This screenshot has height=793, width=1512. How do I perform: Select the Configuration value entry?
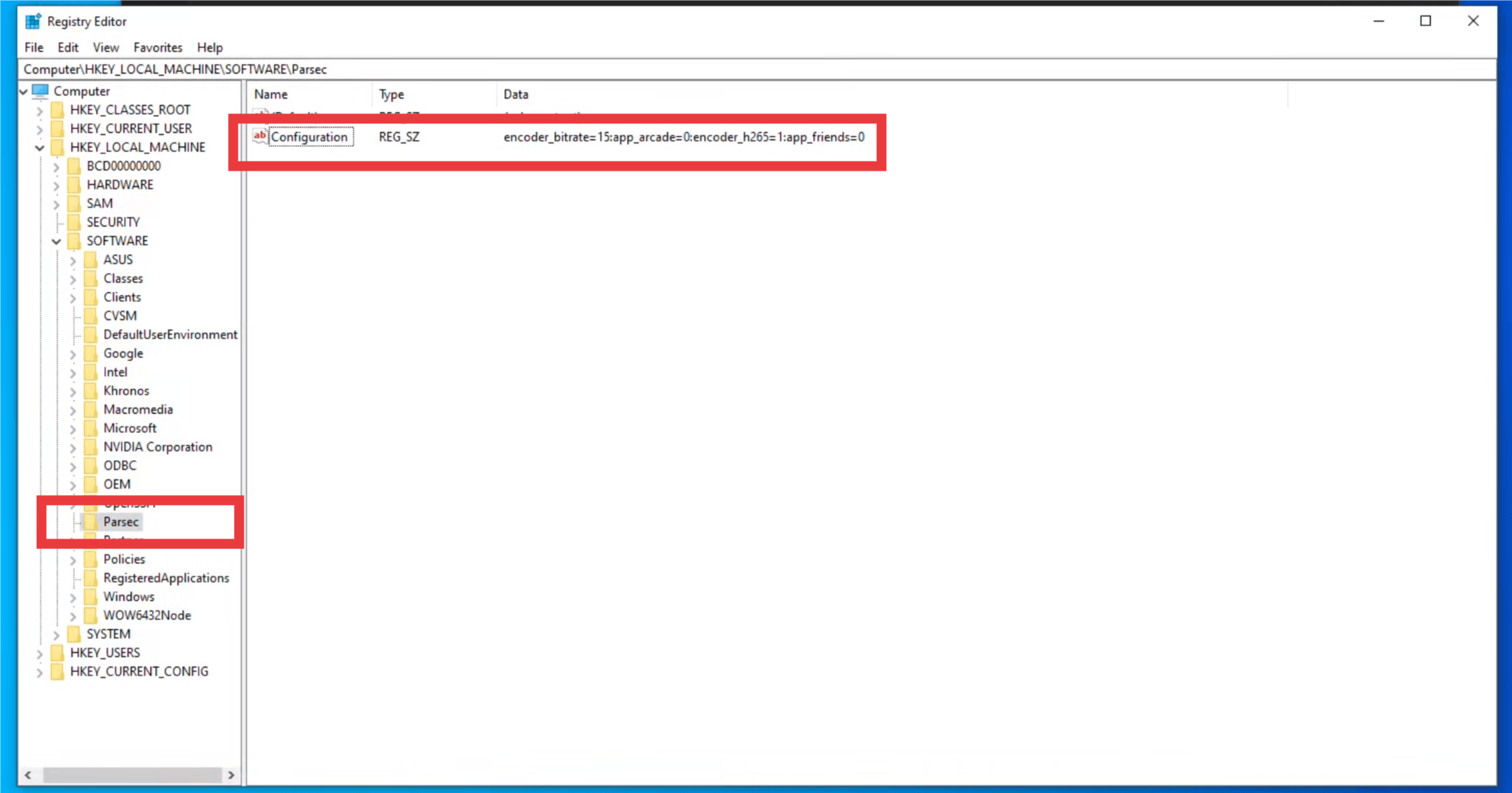coord(309,137)
